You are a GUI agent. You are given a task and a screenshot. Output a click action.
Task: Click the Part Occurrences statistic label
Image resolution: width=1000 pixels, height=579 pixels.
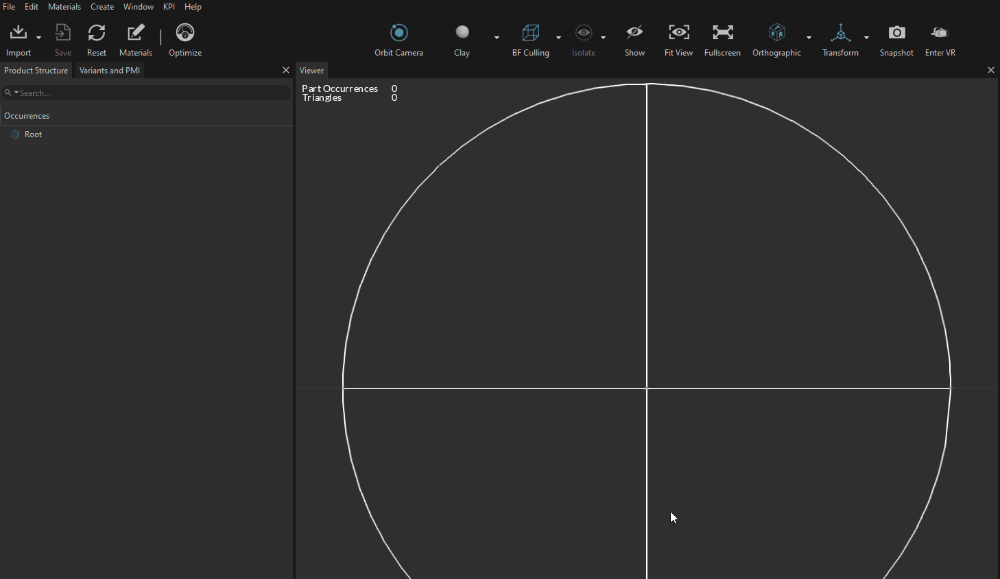(x=340, y=89)
